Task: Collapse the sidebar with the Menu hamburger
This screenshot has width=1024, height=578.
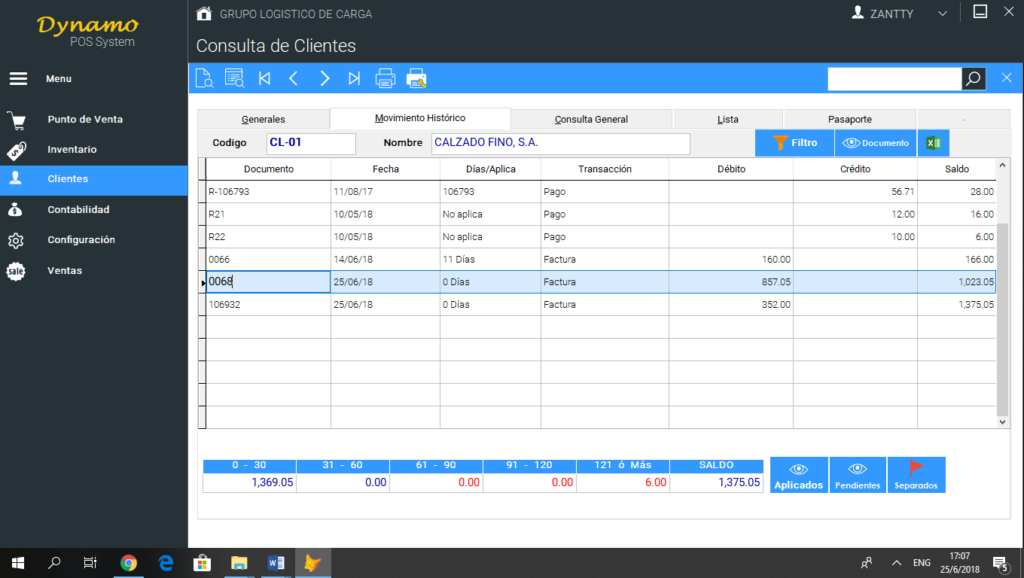Action: click(x=18, y=79)
